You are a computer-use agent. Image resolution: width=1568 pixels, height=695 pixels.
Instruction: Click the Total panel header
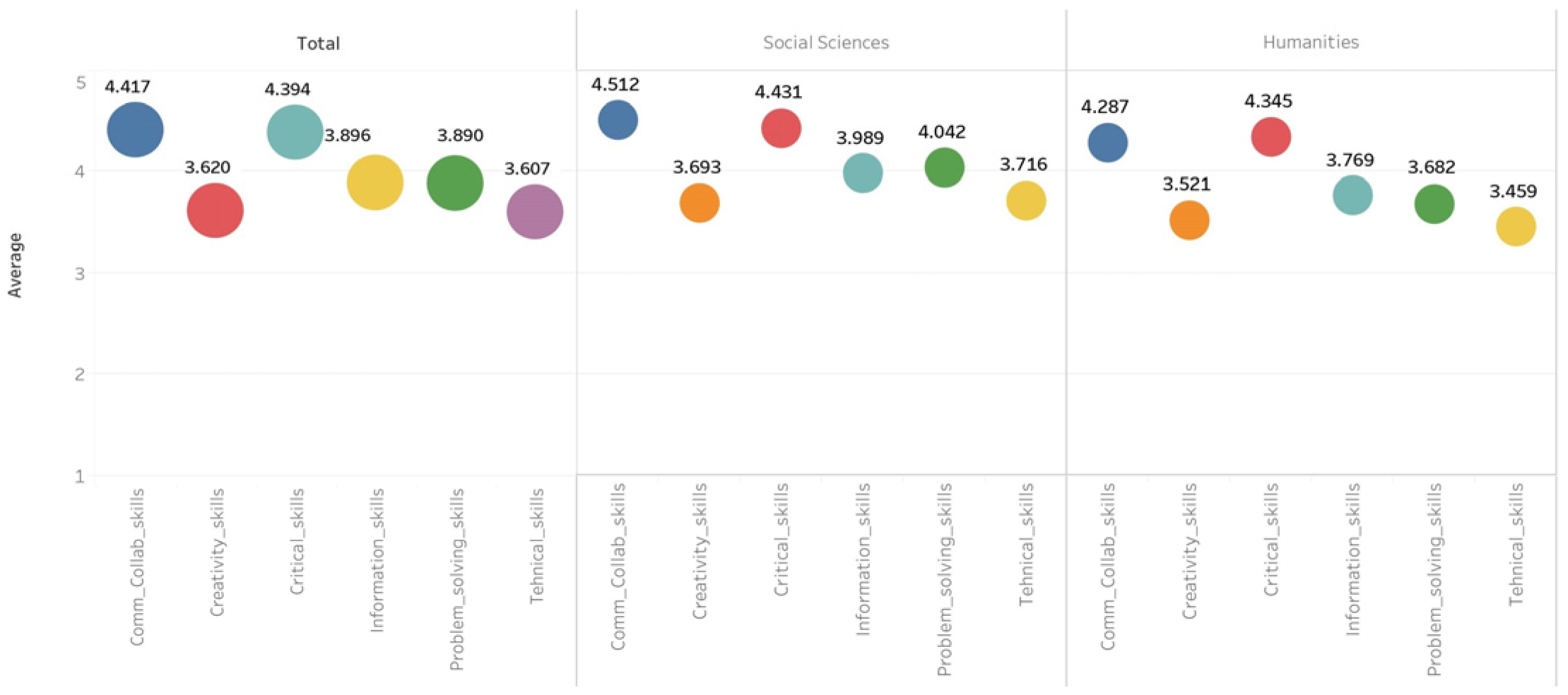318,44
